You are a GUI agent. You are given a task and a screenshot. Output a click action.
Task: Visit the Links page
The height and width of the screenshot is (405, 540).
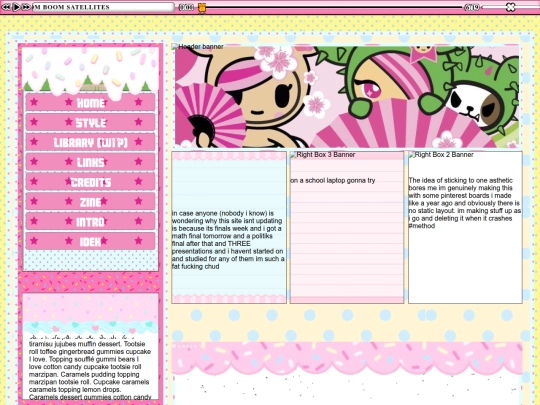point(90,162)
